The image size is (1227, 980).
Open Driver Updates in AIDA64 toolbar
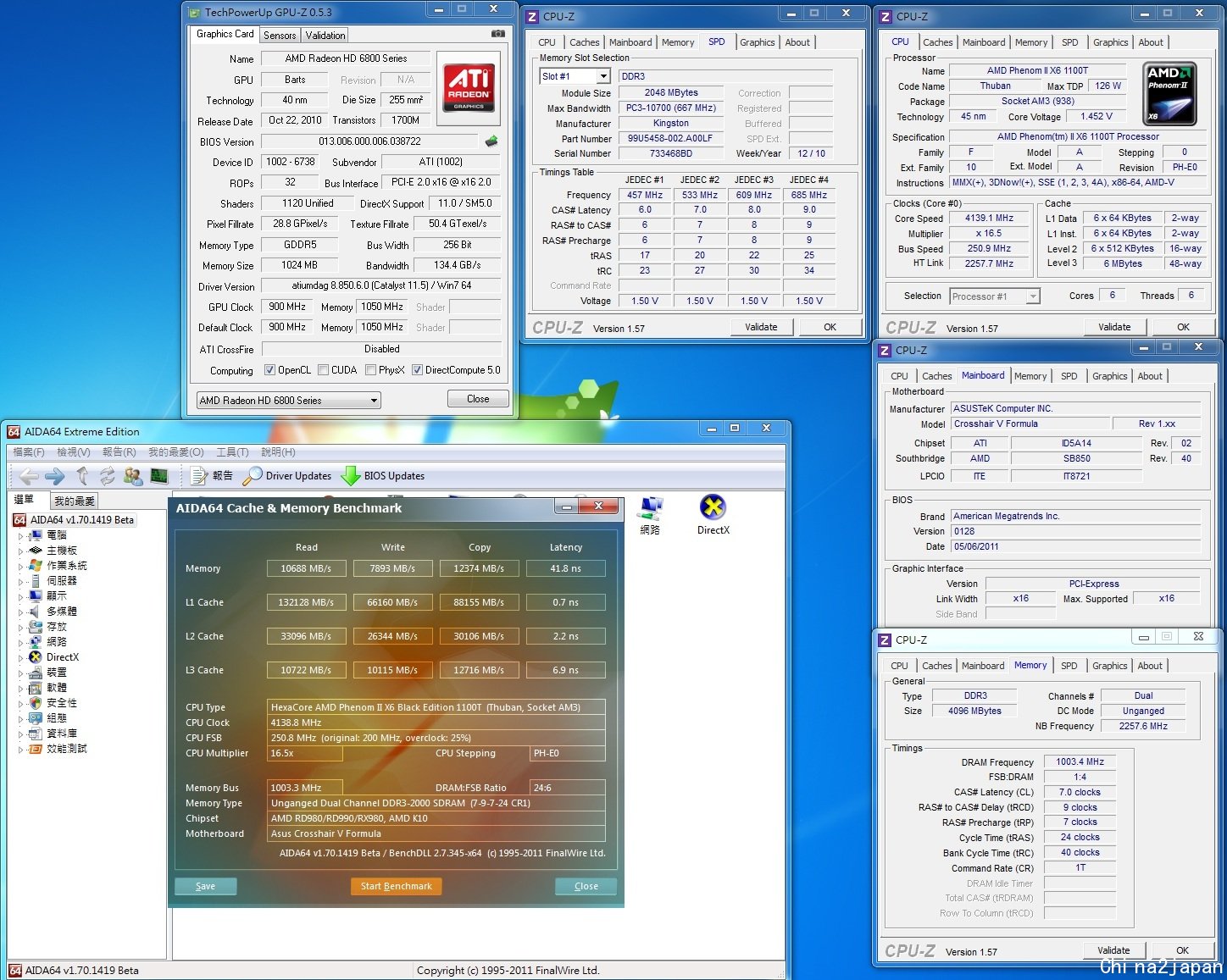[x=287, y=476]
